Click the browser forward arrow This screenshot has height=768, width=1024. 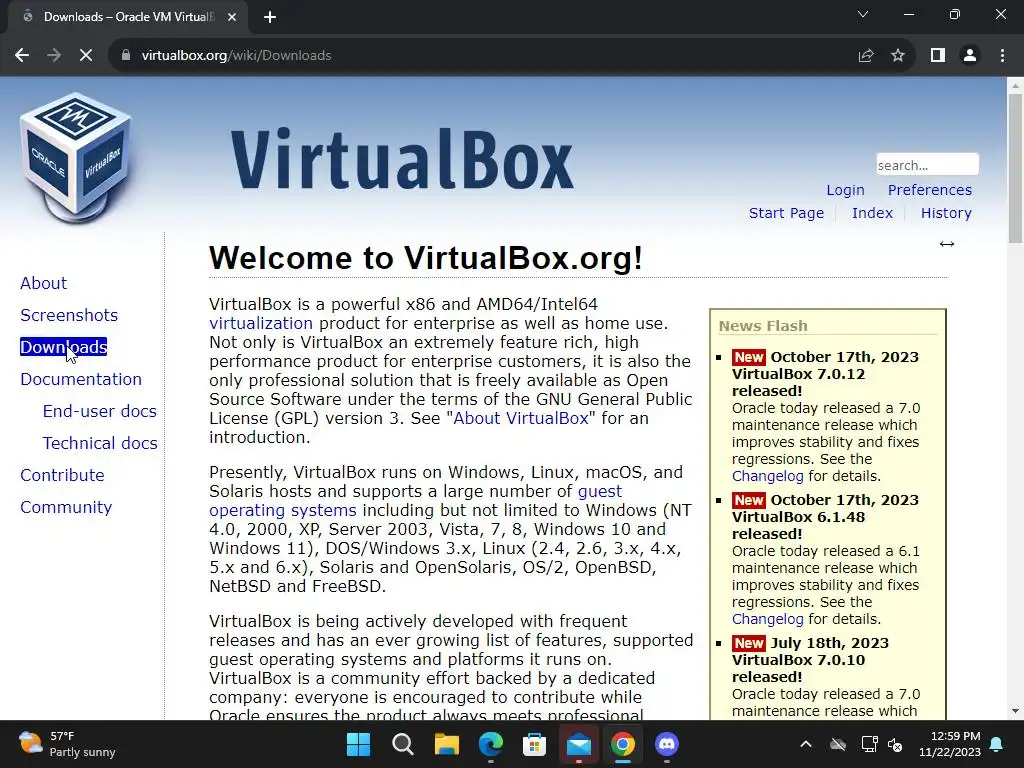pos(54,56)
